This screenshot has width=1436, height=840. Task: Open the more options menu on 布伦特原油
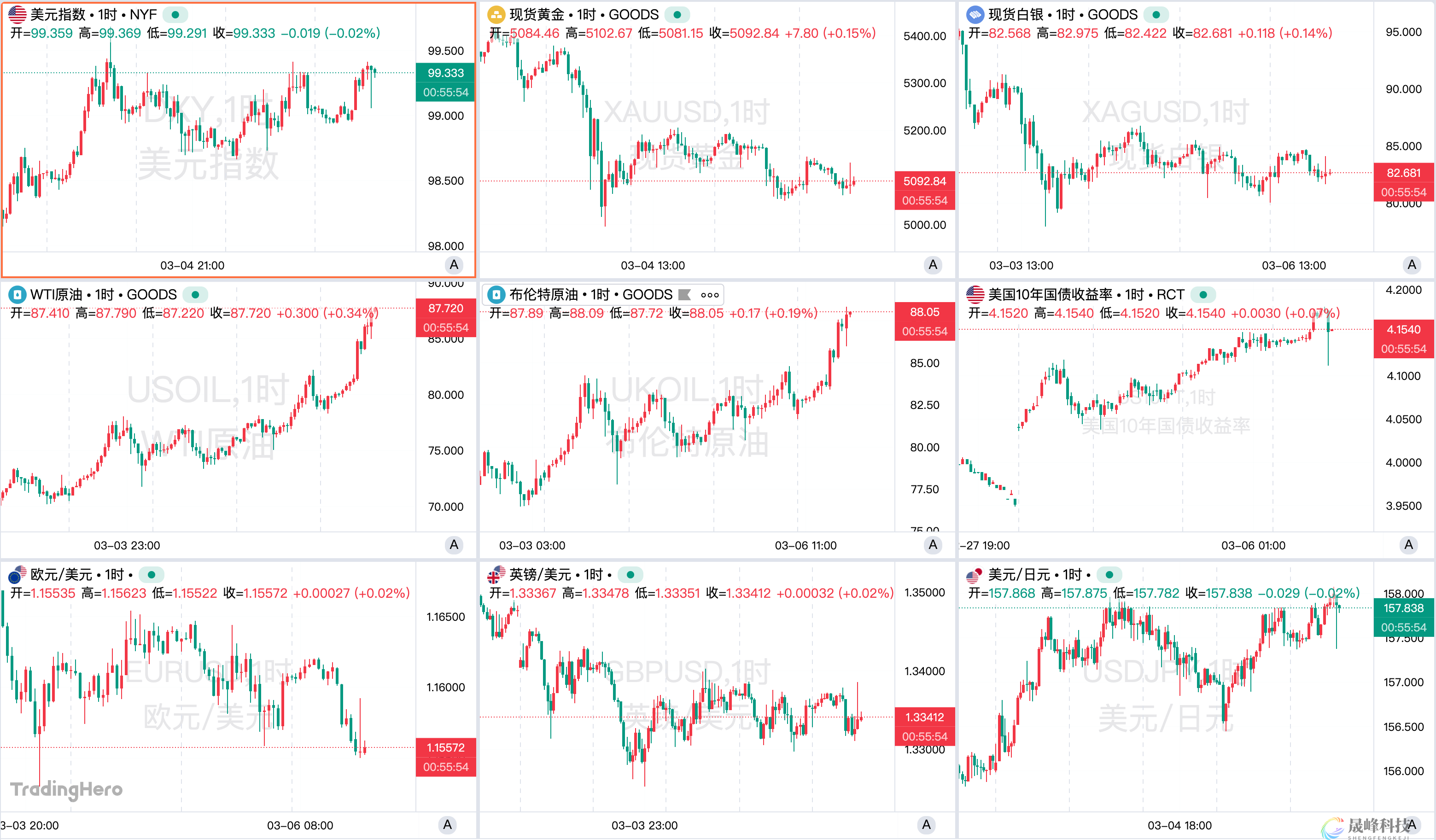coord(709,295)
